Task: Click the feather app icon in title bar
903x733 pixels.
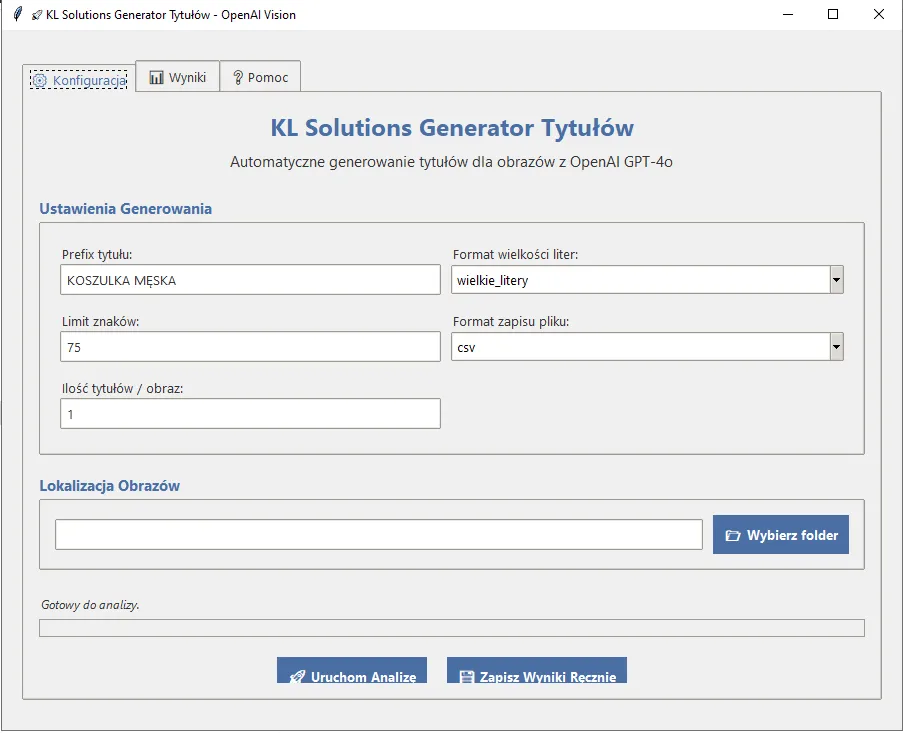Action: (x=17, y=14)
